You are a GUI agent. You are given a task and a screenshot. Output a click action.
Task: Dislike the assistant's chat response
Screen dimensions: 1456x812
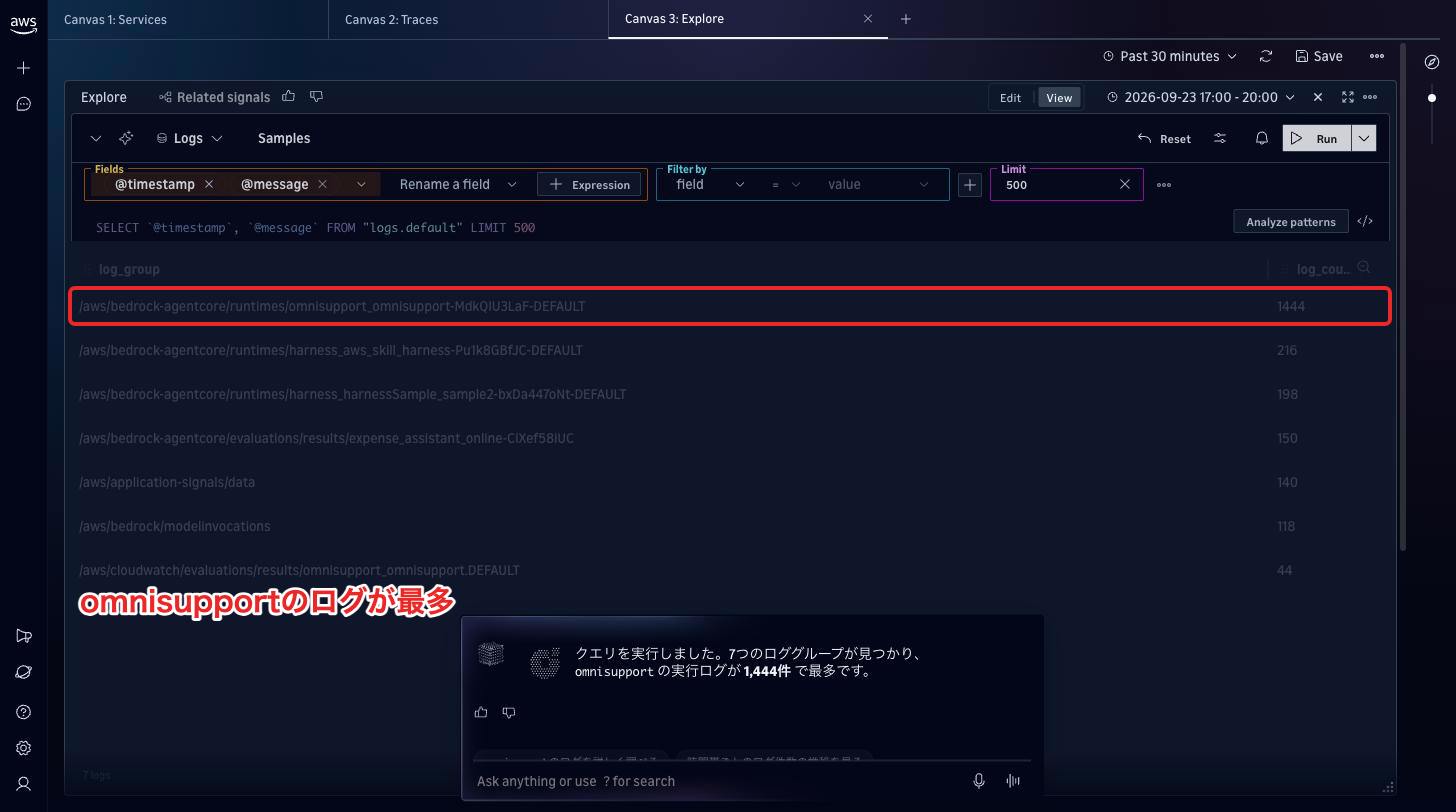pyautogui.click(x=509, y=712)
